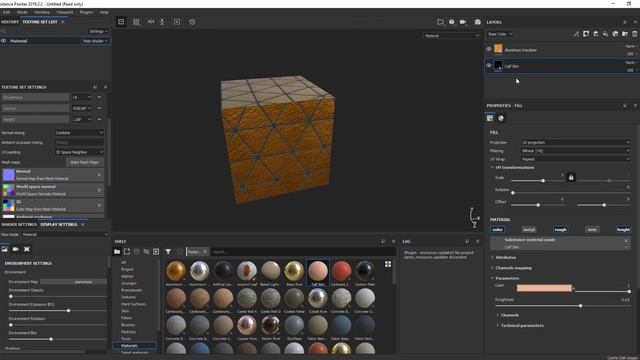Screen dimensions: 640x360
Task: Remove the Materials filter tag in shelf
Action: 205,252
